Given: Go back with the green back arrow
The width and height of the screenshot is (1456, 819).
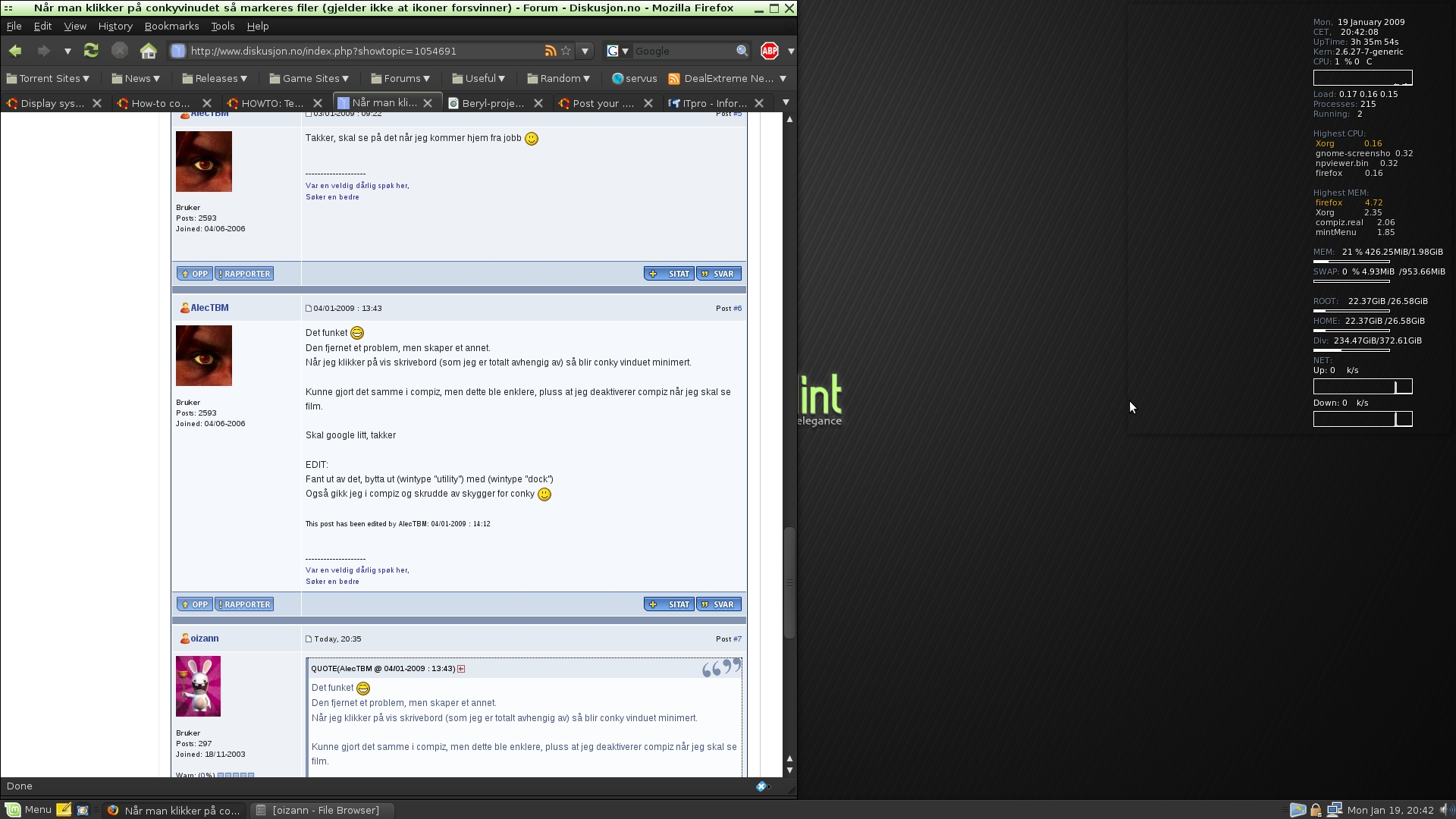Looking at the screenshot, I should click(15, 51).
